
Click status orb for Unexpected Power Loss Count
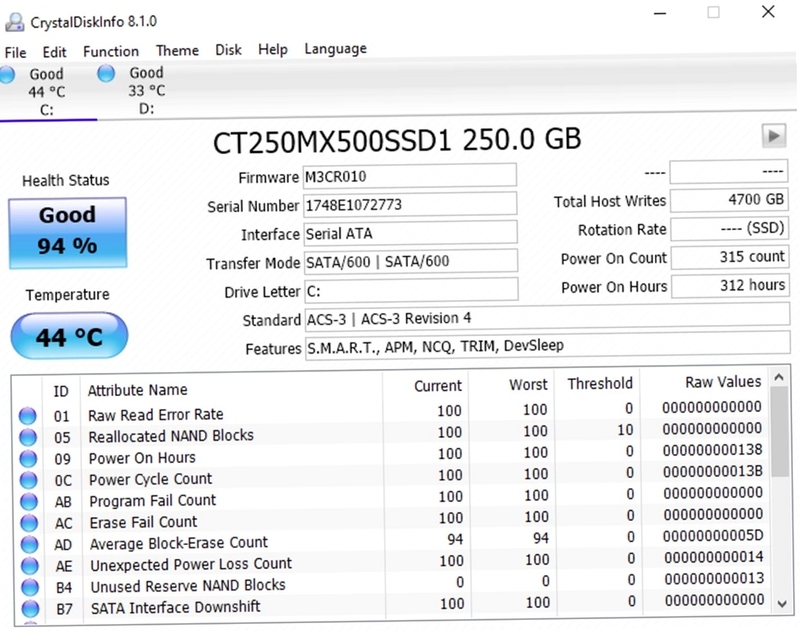tap(30, 566)
